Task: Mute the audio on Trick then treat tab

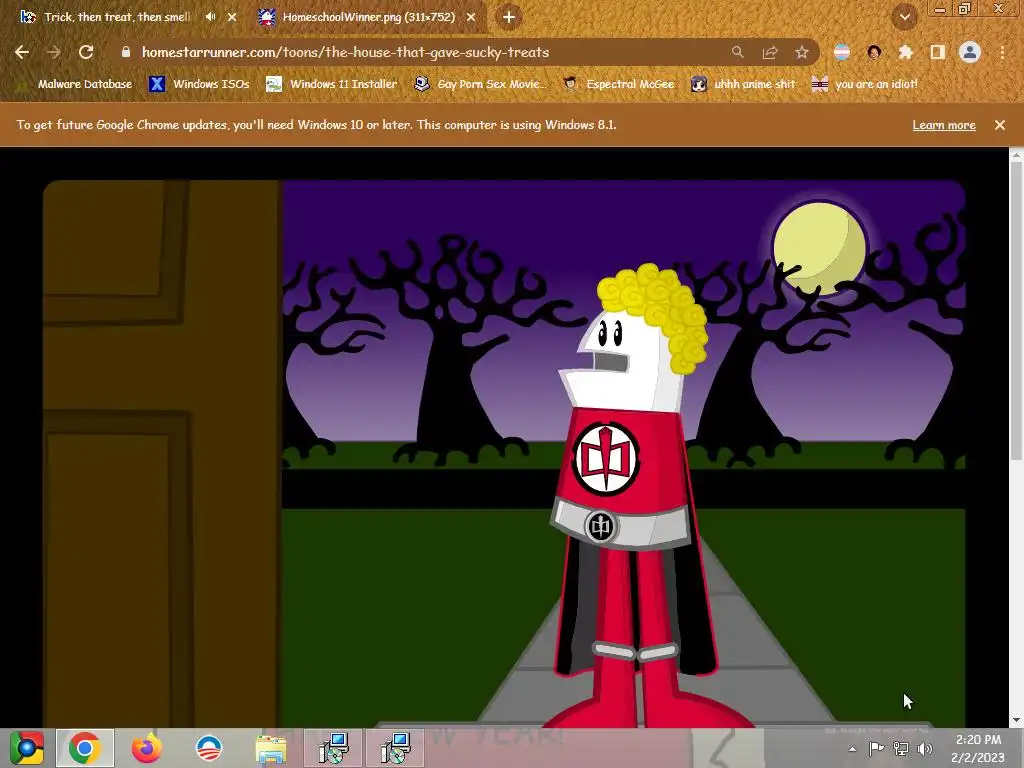Action: [x=210, y=17]
